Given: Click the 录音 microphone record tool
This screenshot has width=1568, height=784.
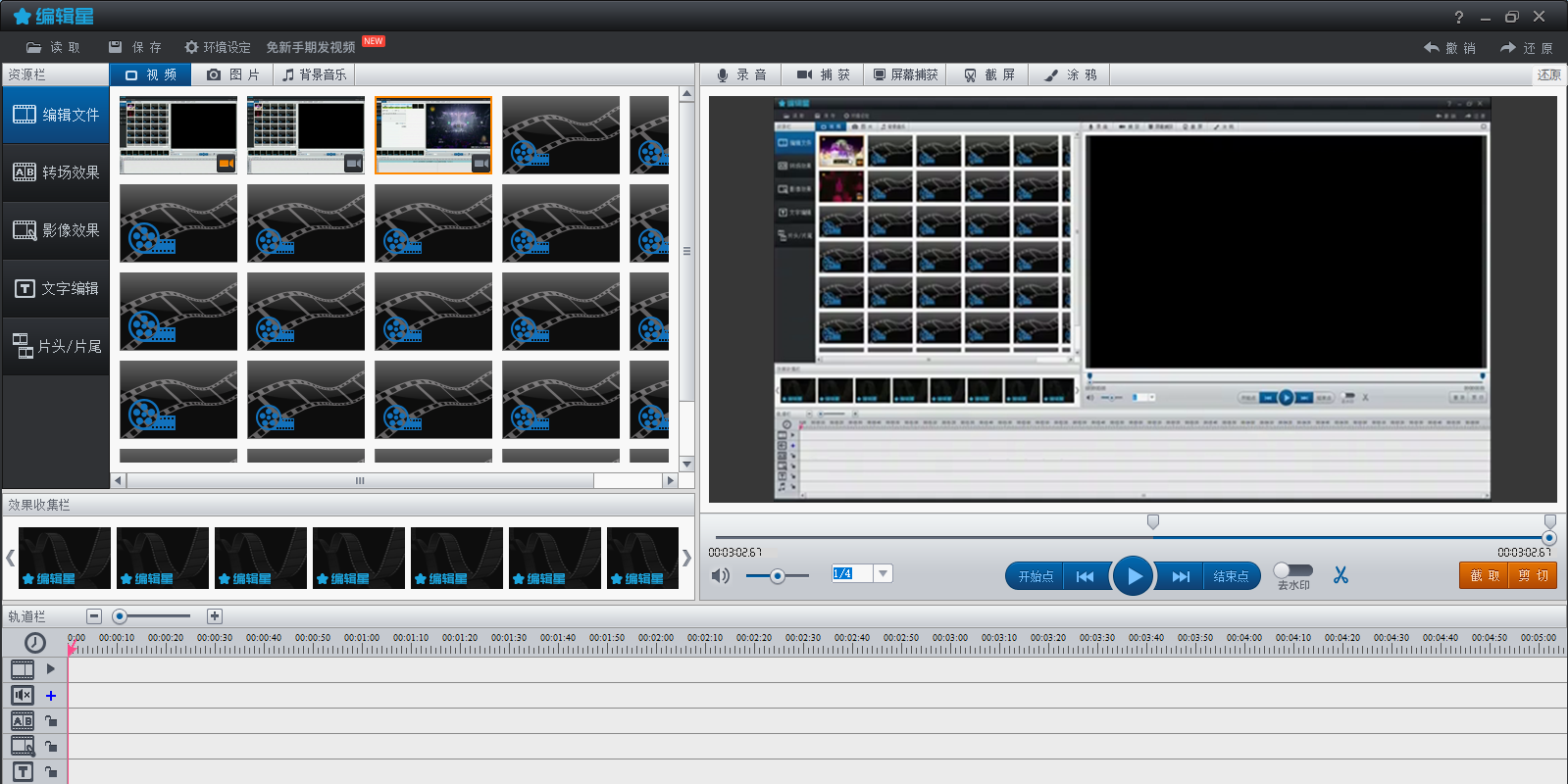Looking at the screenshot, I should (741, 74).
